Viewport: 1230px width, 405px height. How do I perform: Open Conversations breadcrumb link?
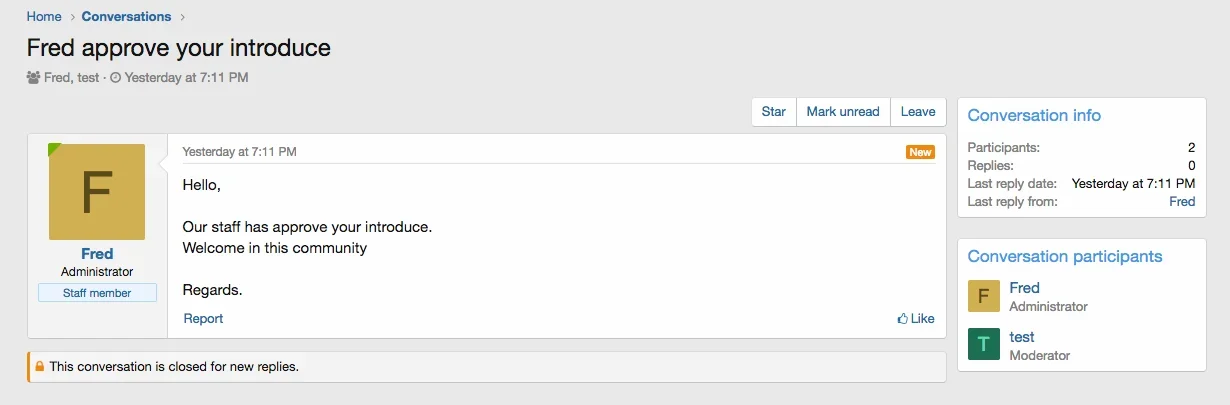point(126,16)
